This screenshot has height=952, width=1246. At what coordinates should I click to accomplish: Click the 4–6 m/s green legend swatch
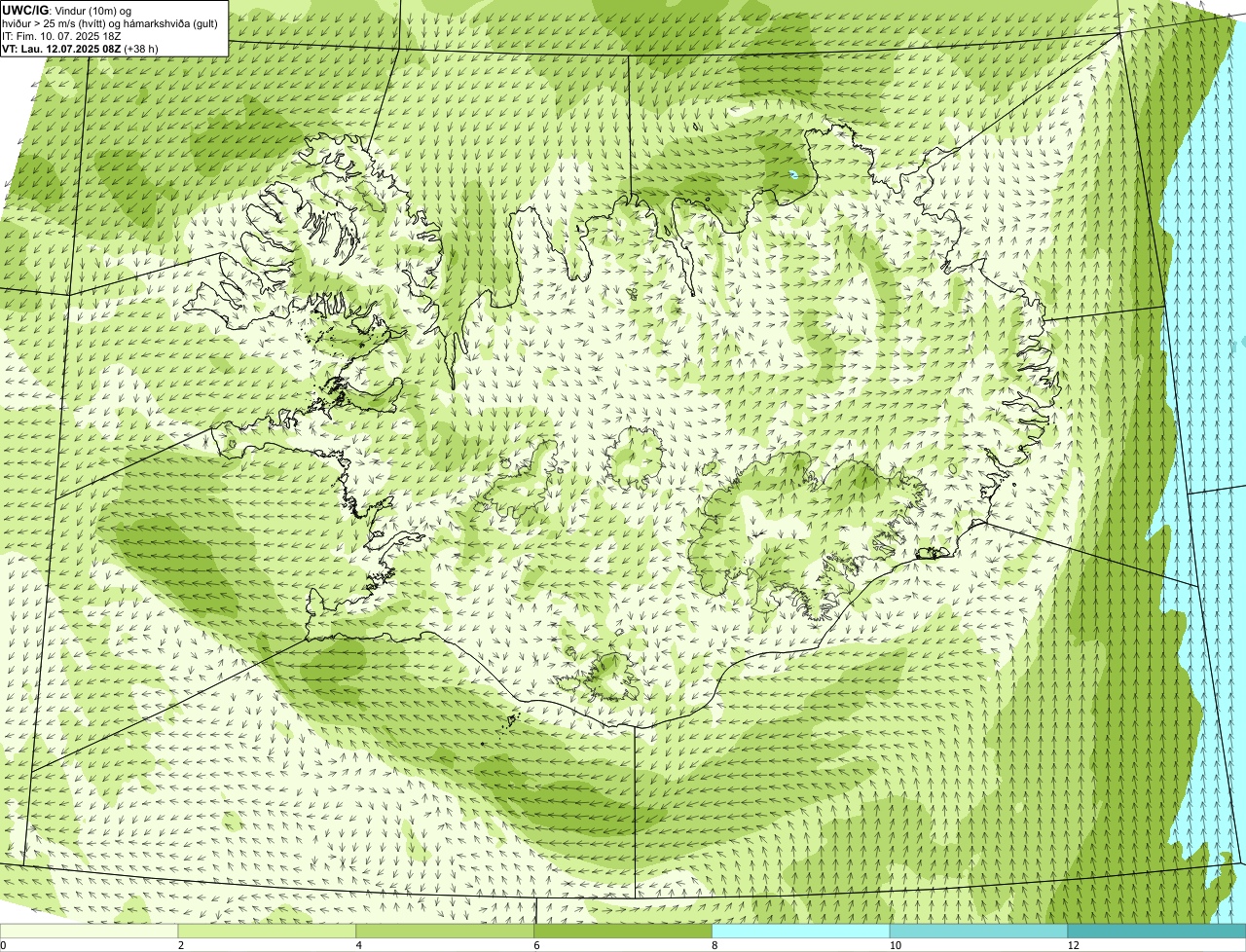tap(446, 931)
